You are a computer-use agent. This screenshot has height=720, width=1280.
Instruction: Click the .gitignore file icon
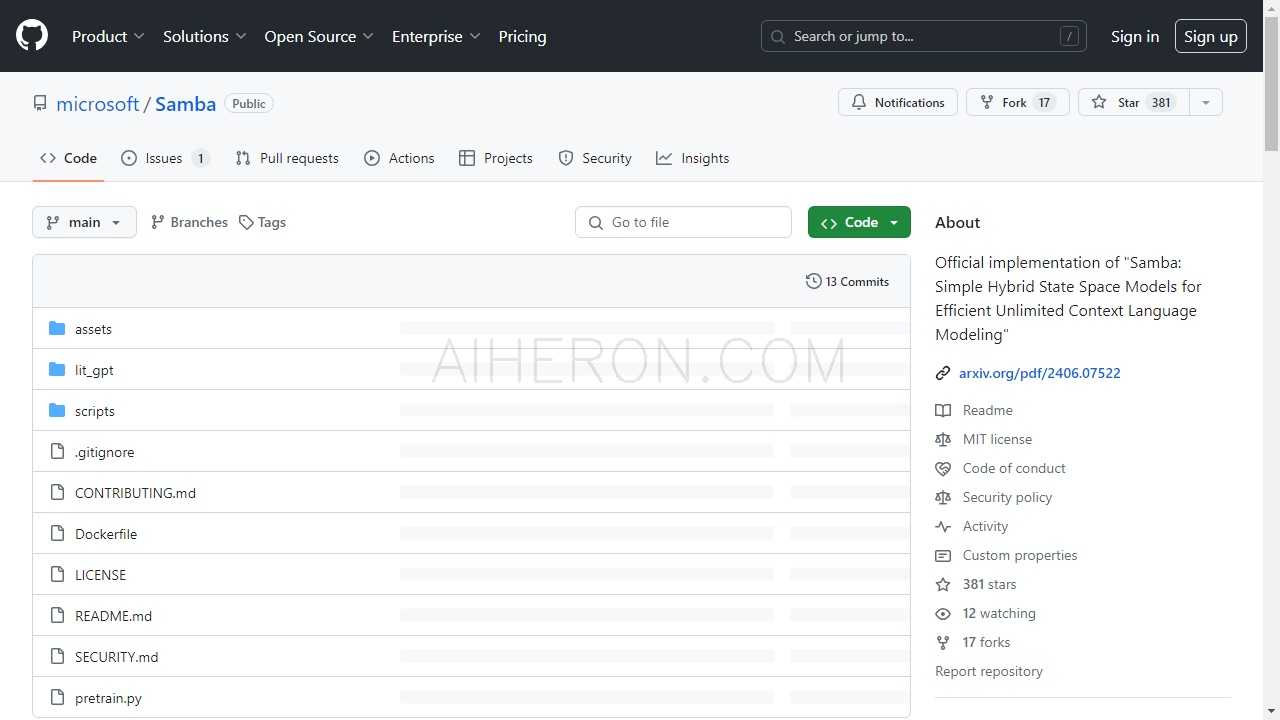click(57, 452)
